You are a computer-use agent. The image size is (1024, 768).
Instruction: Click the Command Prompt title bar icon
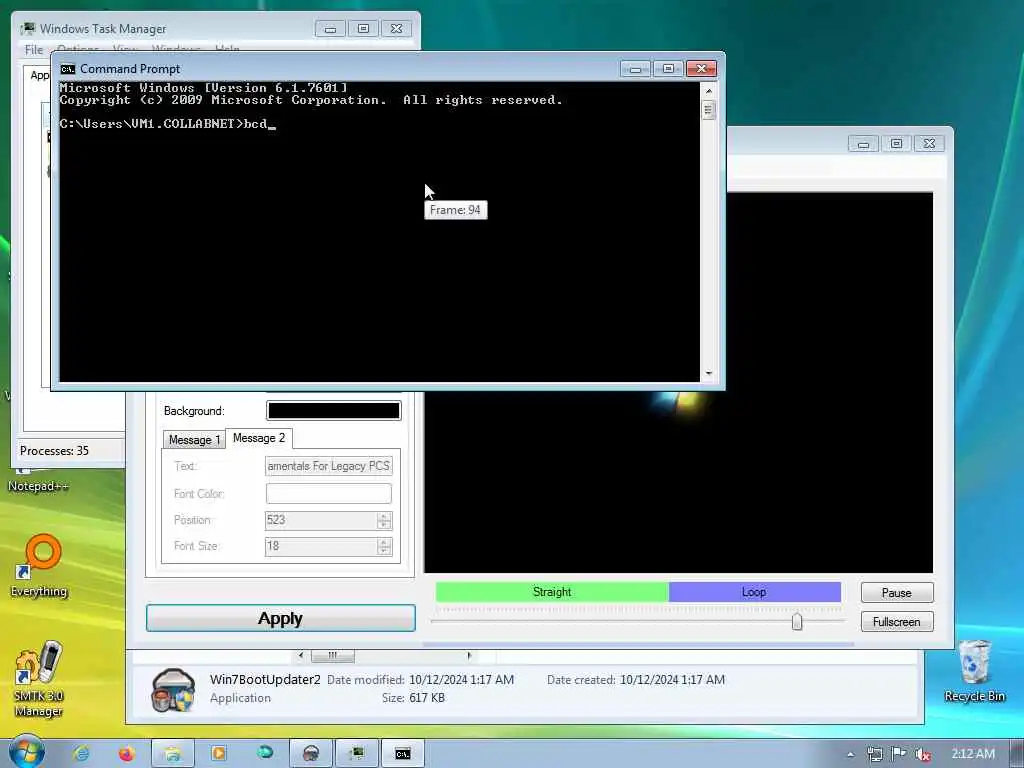[67, 69]
